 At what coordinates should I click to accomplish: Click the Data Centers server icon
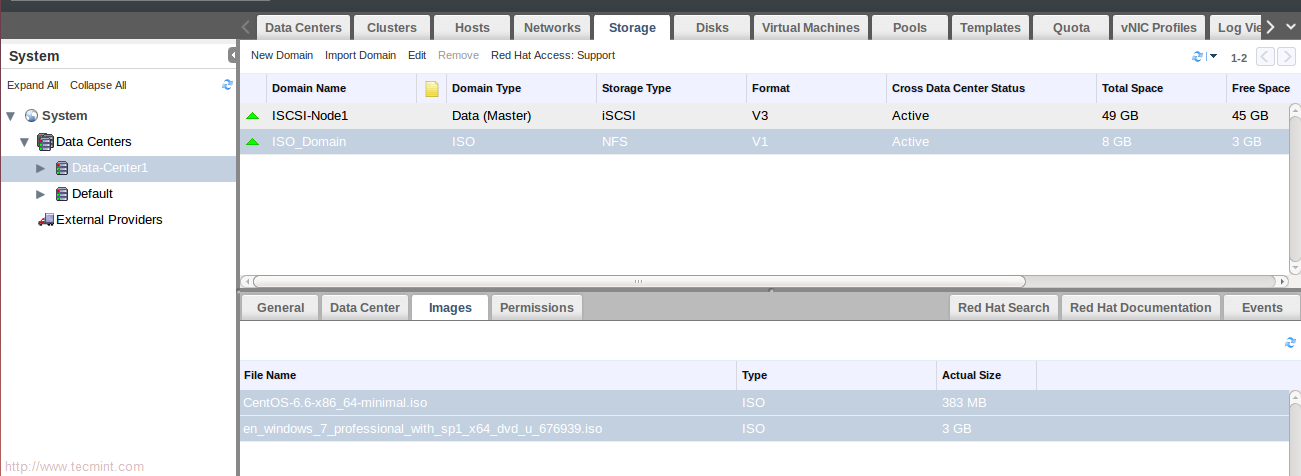[x=45, y=142]
